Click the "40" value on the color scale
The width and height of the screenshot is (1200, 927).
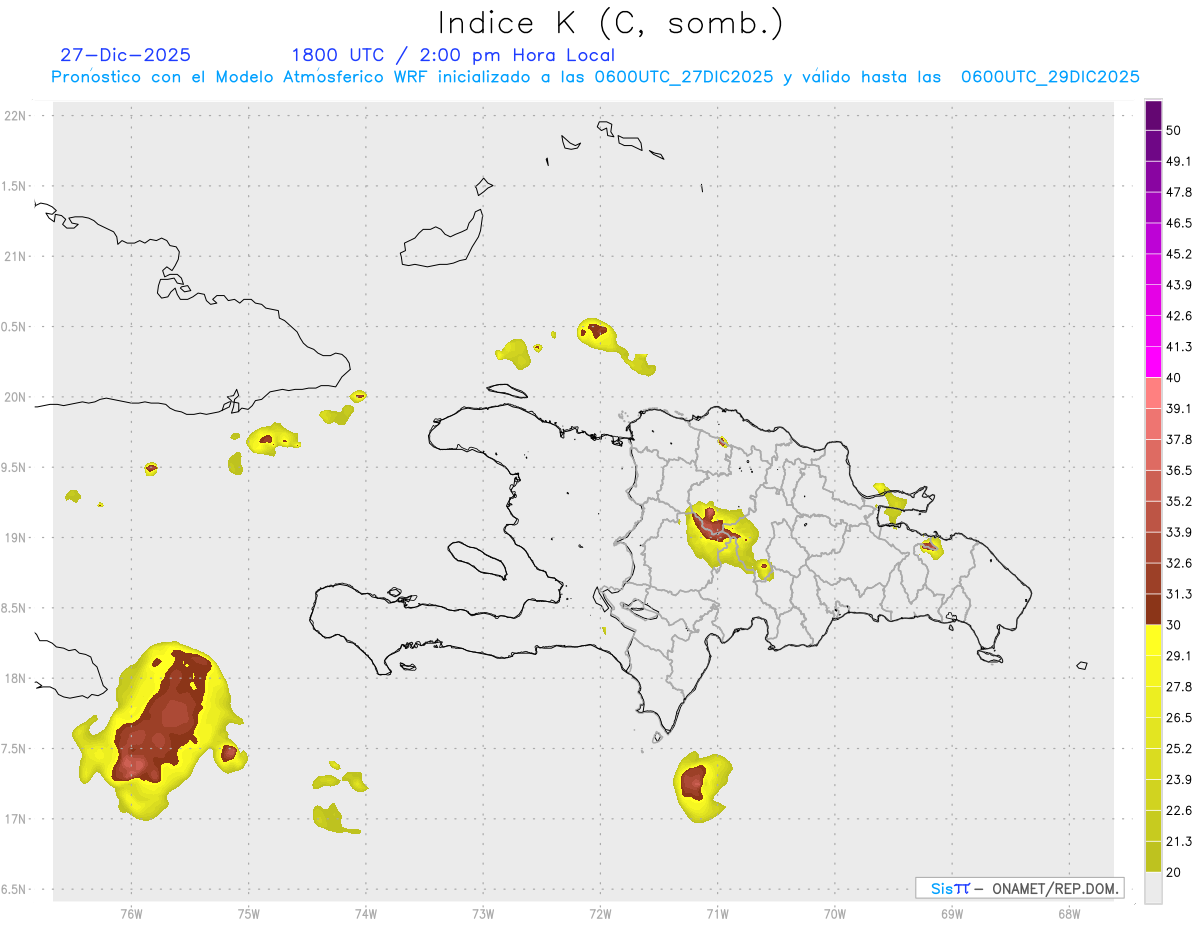1174,378
